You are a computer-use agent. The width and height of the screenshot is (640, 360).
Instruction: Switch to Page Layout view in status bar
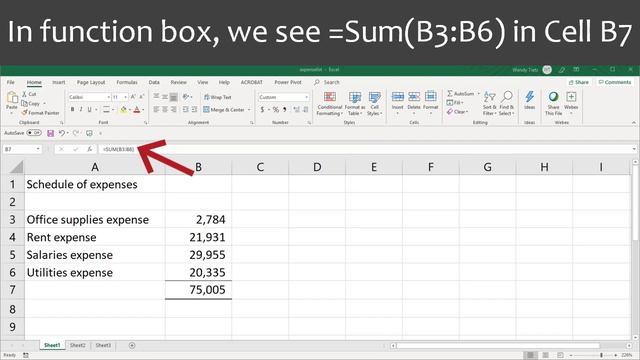[x=545, y=356]
